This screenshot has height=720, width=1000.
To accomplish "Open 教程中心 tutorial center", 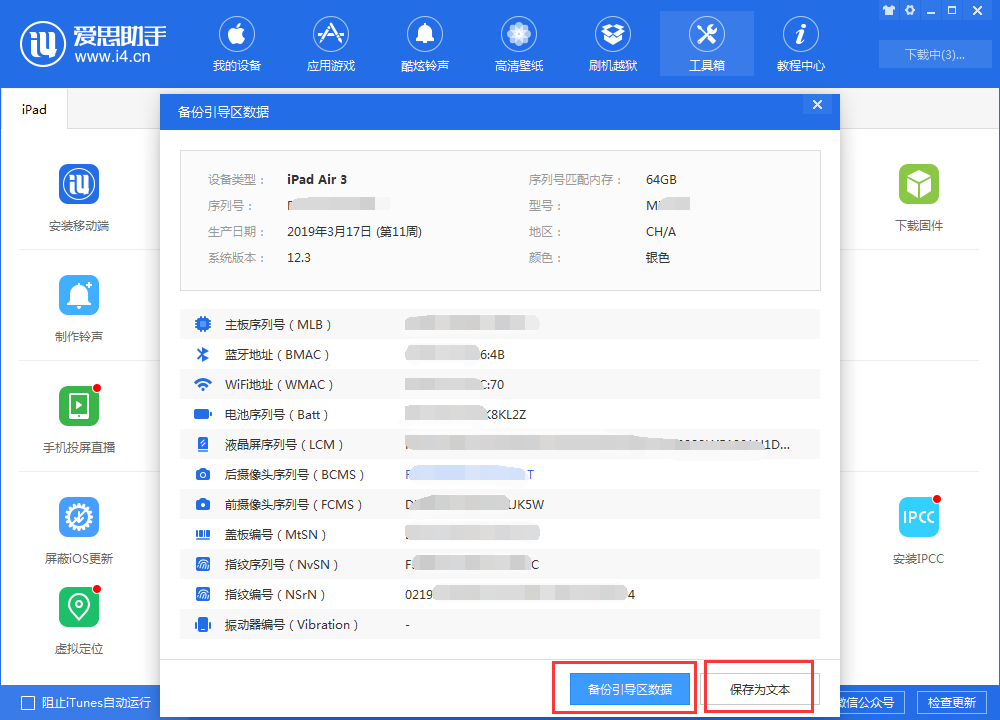I will tap(800, 44).
